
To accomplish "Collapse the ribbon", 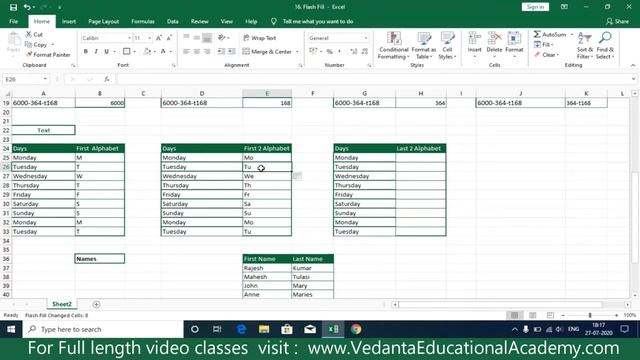I will (633, 65).
